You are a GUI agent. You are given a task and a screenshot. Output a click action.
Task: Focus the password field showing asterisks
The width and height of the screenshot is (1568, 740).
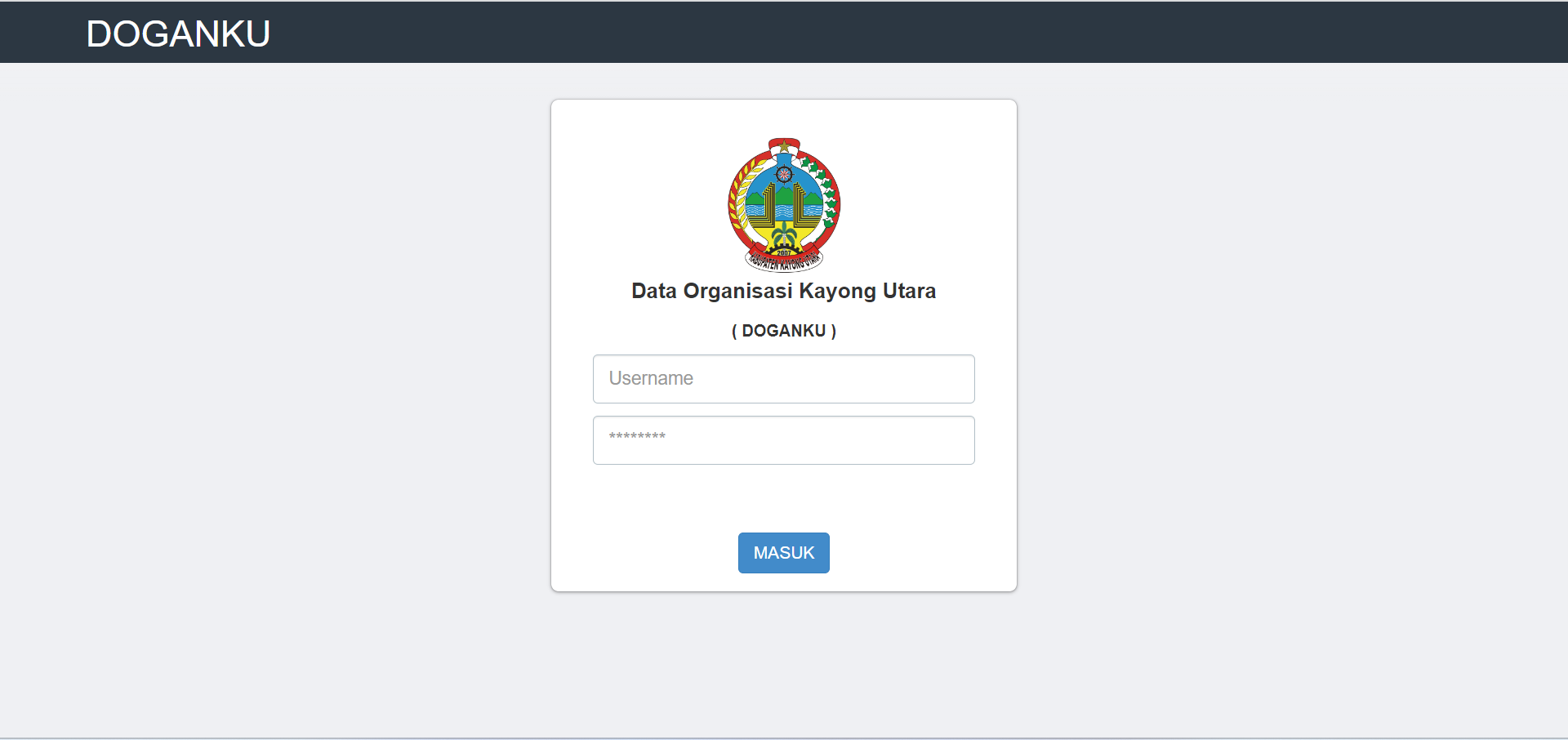pyautogui.click(x=783, y=439)
